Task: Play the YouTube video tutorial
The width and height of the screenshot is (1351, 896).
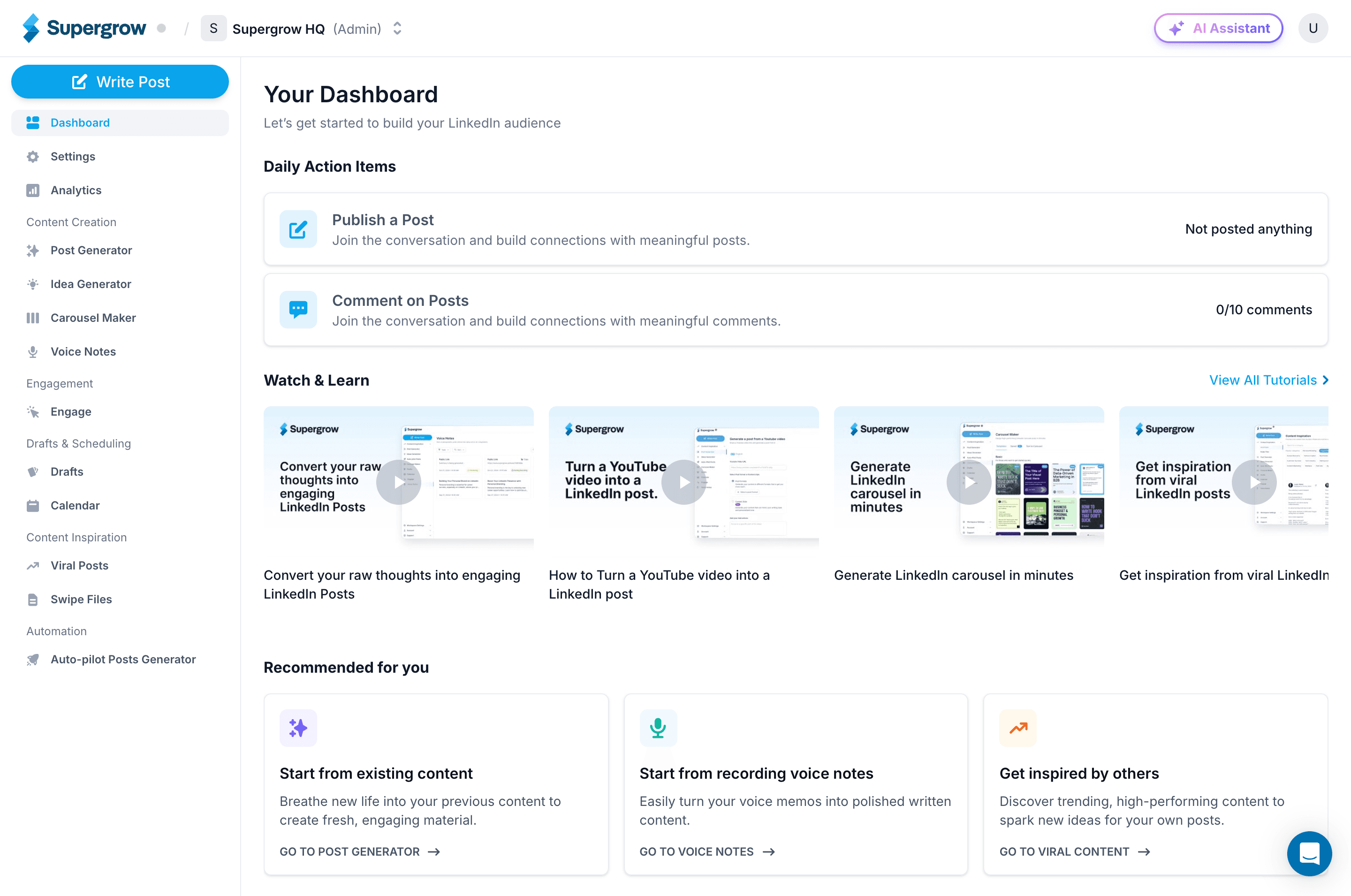Action: 683,482
